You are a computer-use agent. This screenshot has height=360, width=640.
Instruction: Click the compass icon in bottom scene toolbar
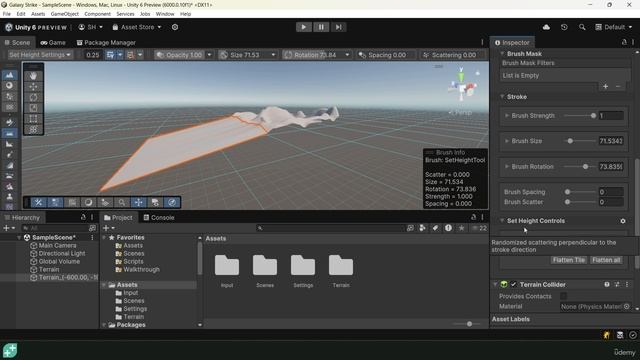172,202
